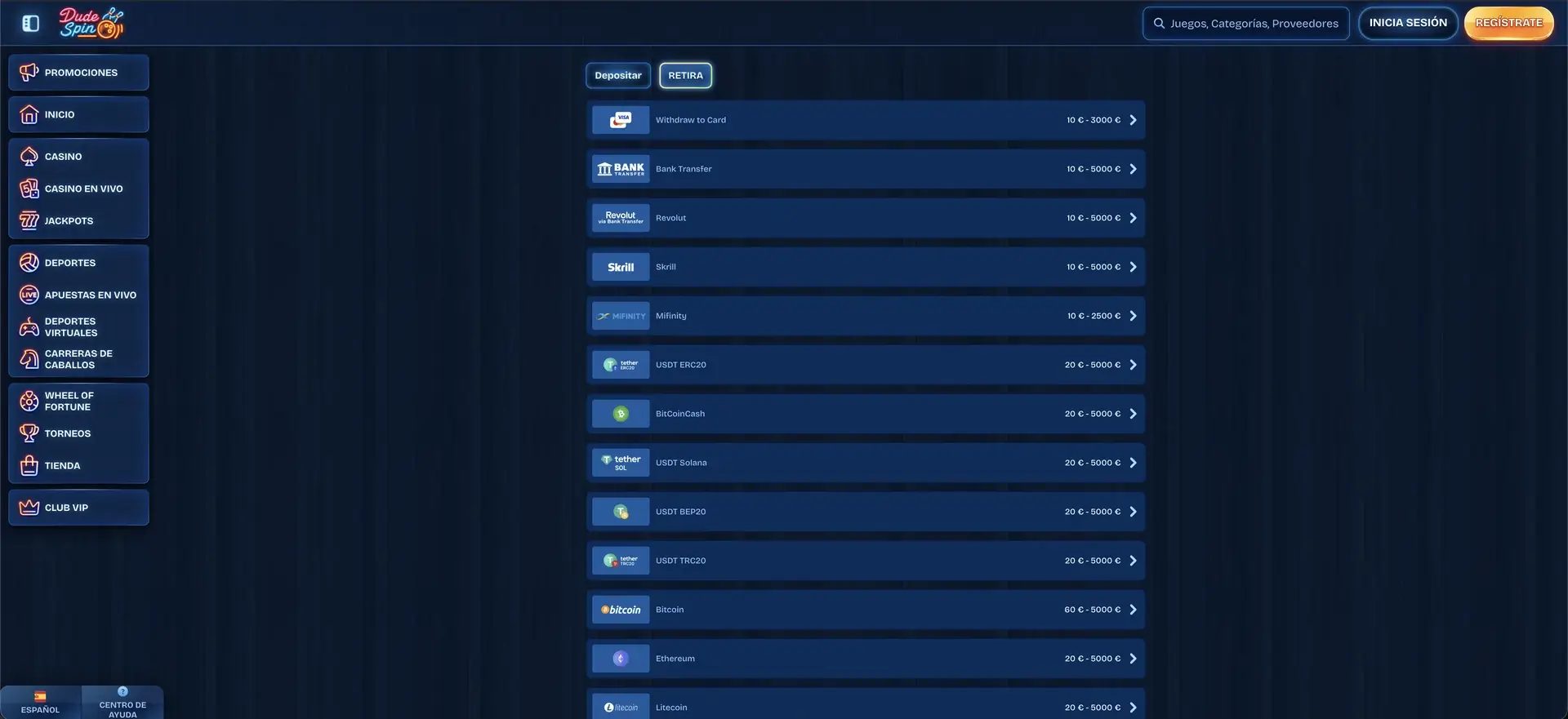Click the USDT ERC20 tether logo
Viewport: 1568px width, 719px height.
(x=621, y=365)
